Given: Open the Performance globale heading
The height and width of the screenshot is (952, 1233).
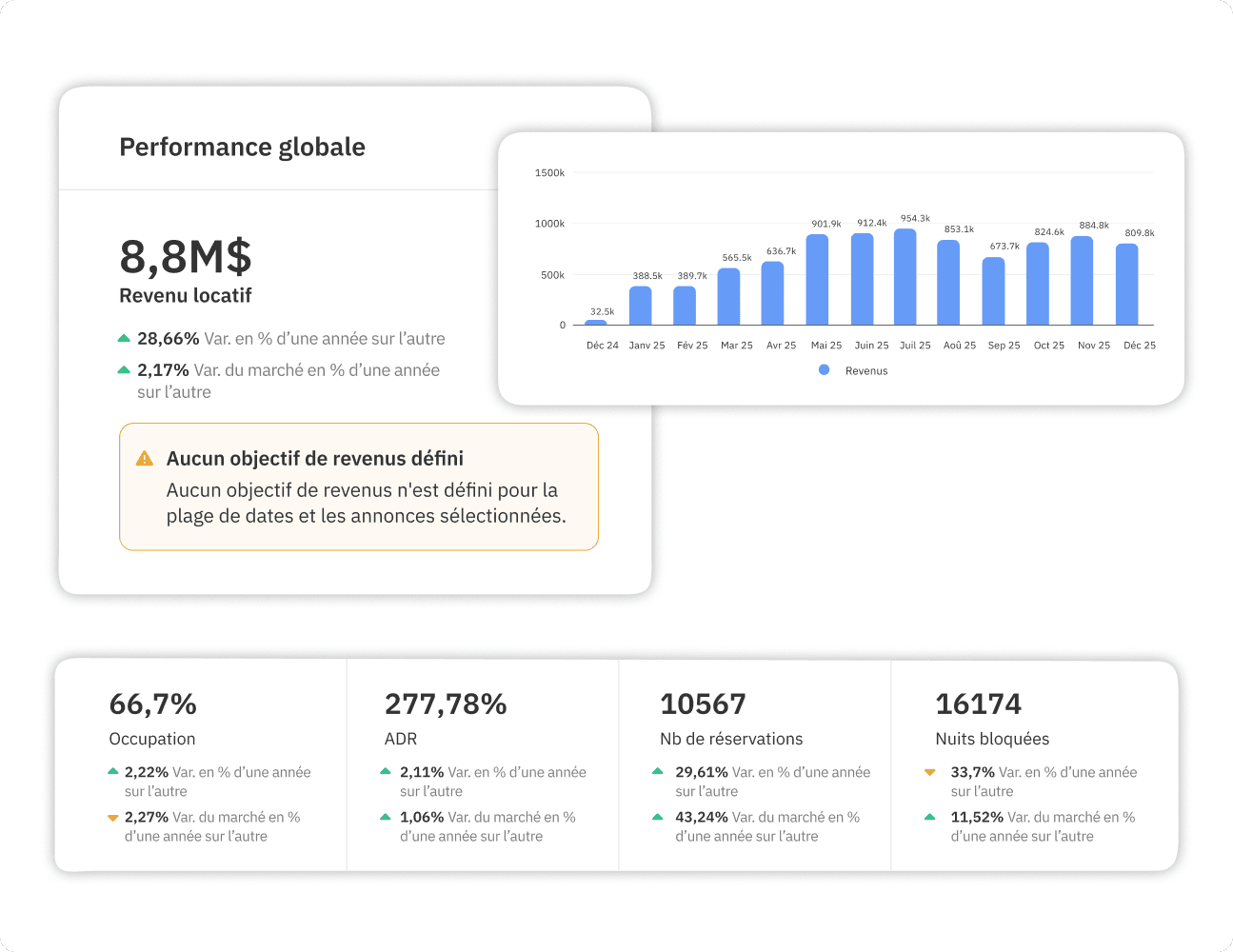Looking at the screenshot, I should pos(242,148).
